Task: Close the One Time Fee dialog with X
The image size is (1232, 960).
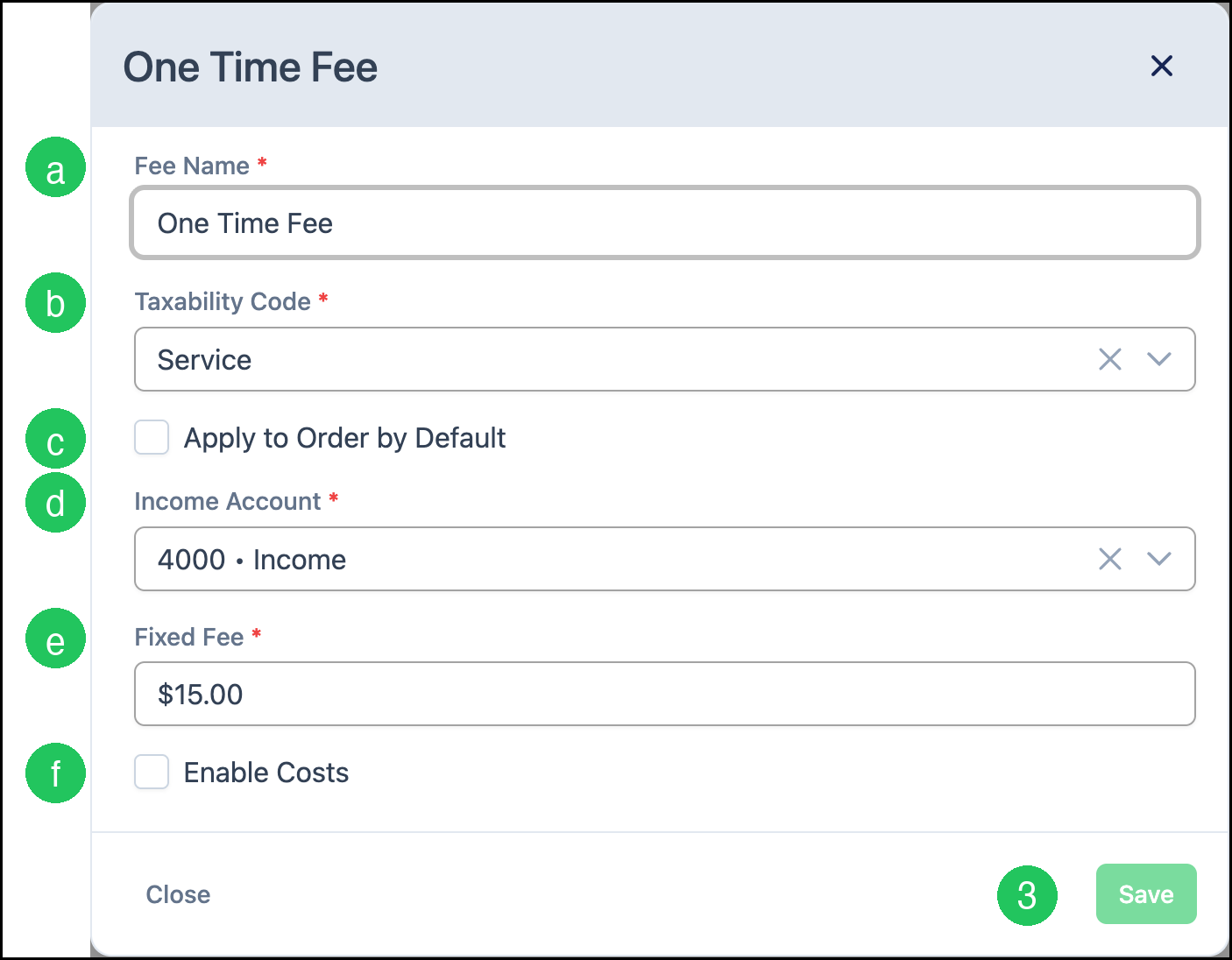Action: point(1161,66)
